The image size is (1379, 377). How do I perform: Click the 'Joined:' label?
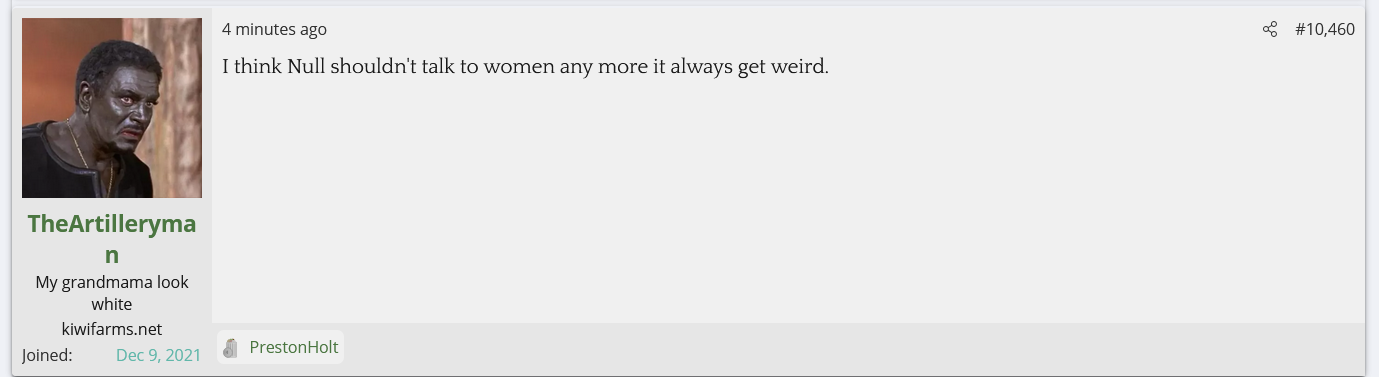47,355
